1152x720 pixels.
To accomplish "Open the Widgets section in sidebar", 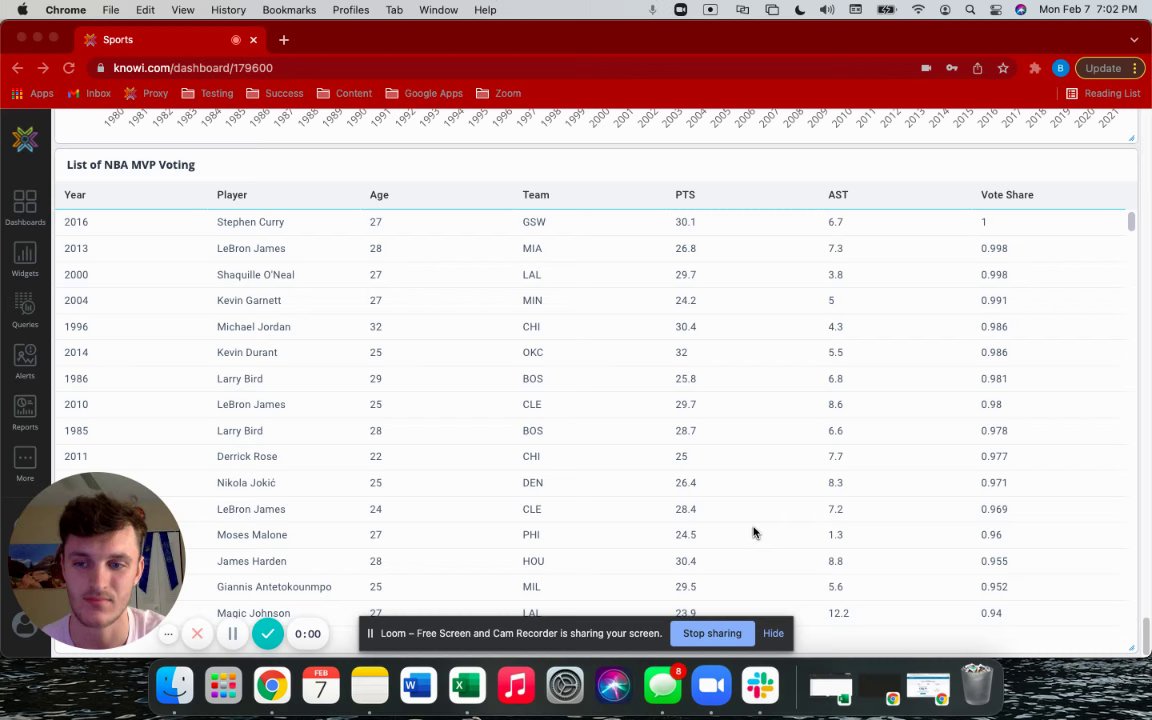I will pos(25,259).
